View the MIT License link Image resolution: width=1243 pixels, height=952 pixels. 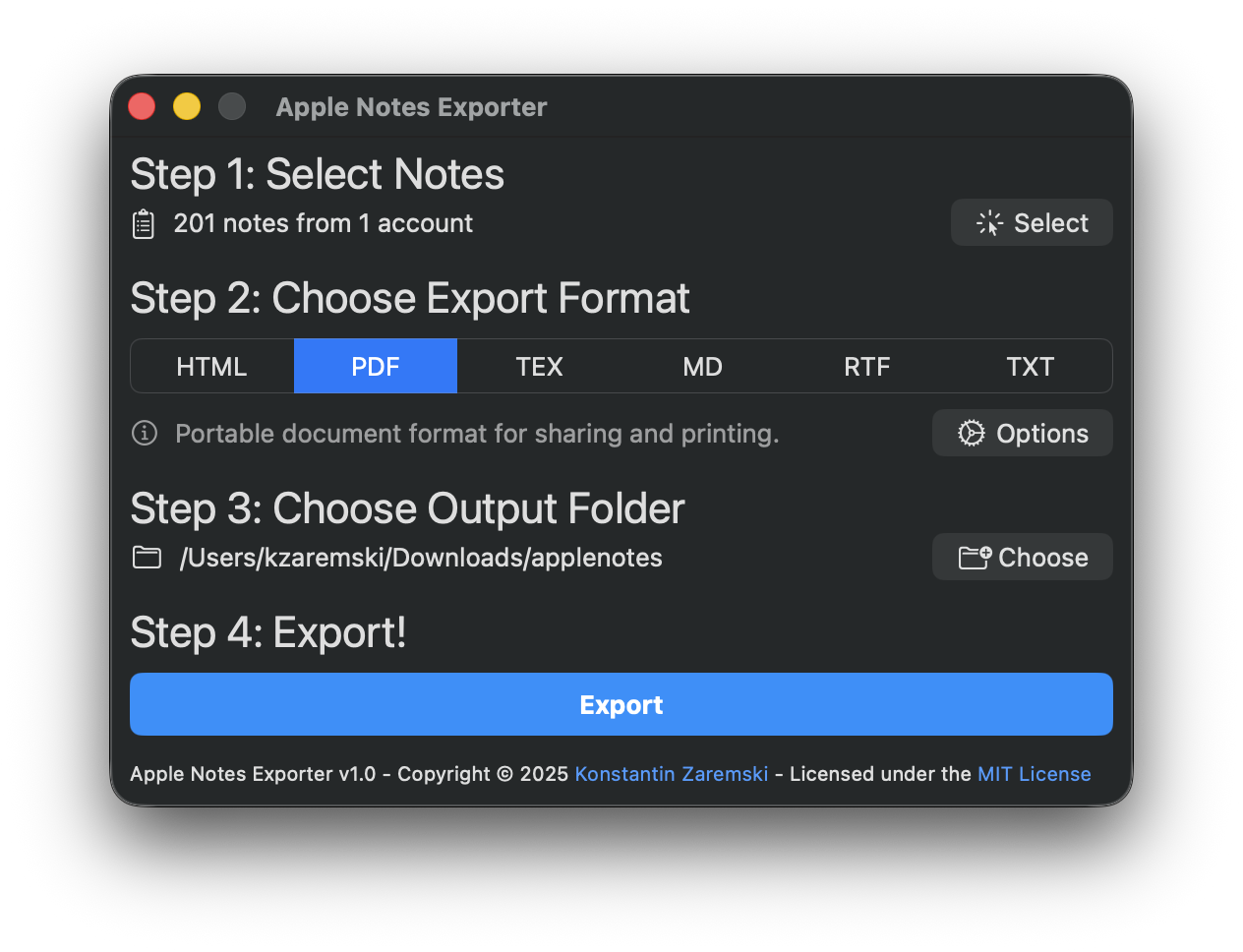coord(1035,774)
